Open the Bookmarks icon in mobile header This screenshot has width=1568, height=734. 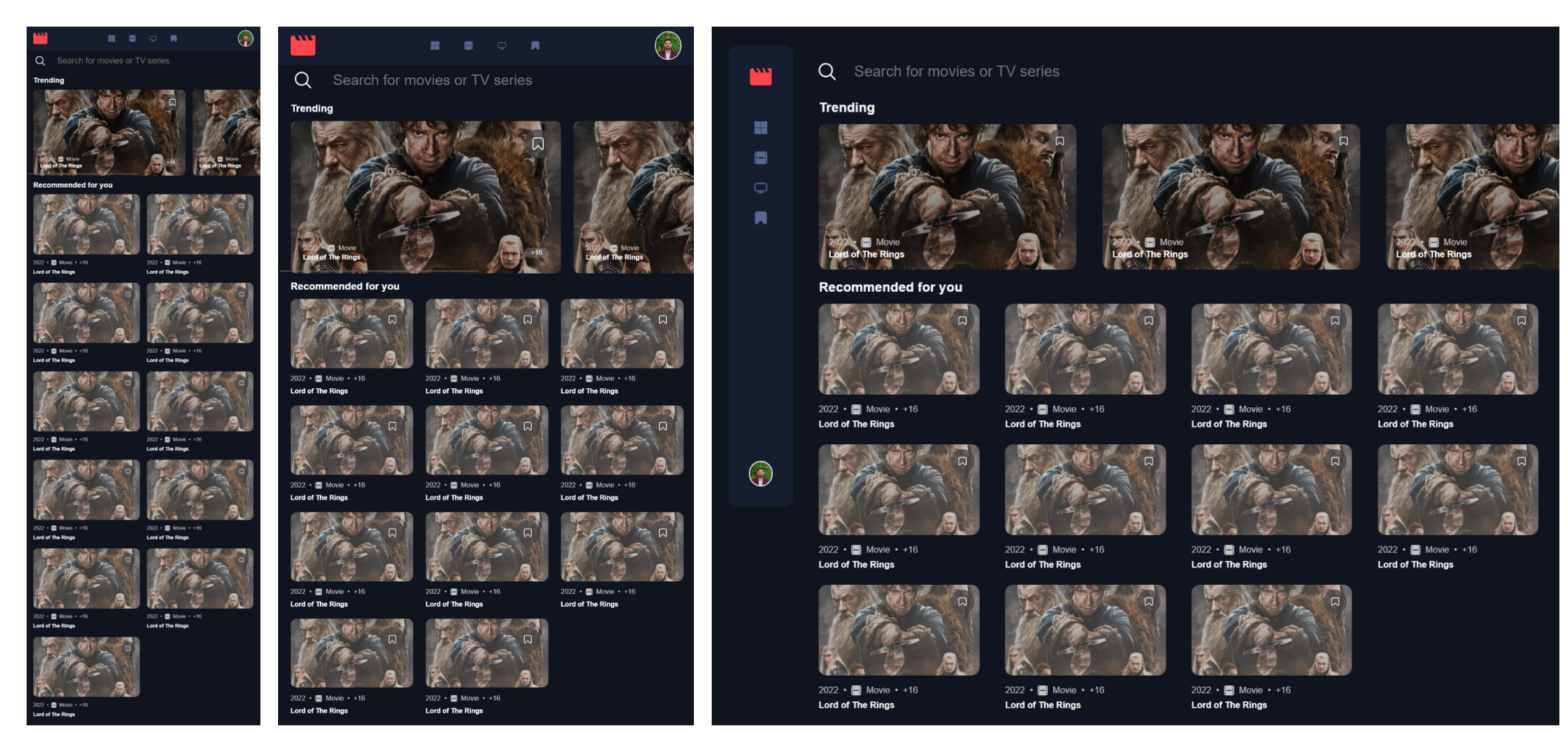coord(173,38)
